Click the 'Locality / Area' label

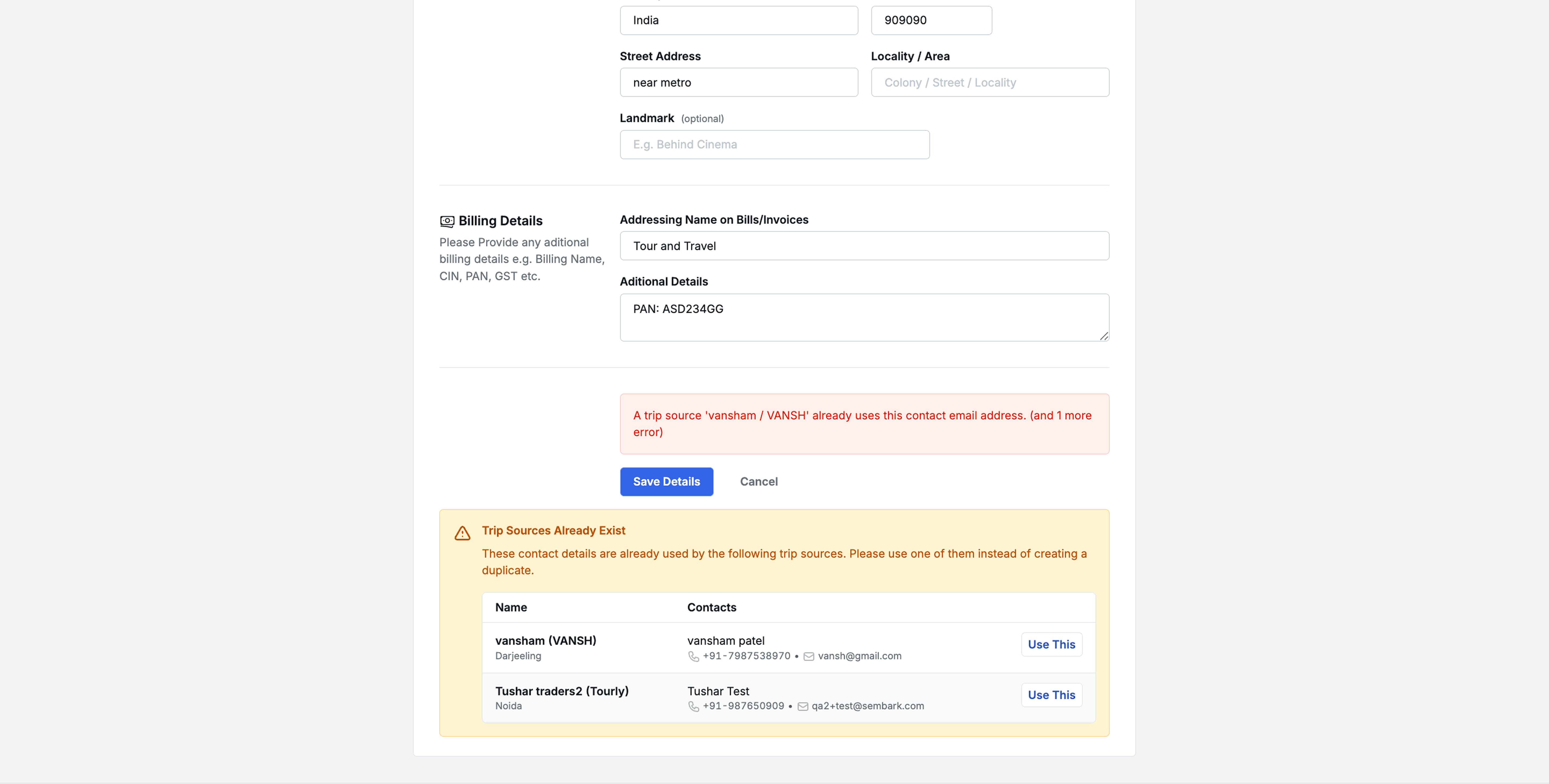click(910, 56)
